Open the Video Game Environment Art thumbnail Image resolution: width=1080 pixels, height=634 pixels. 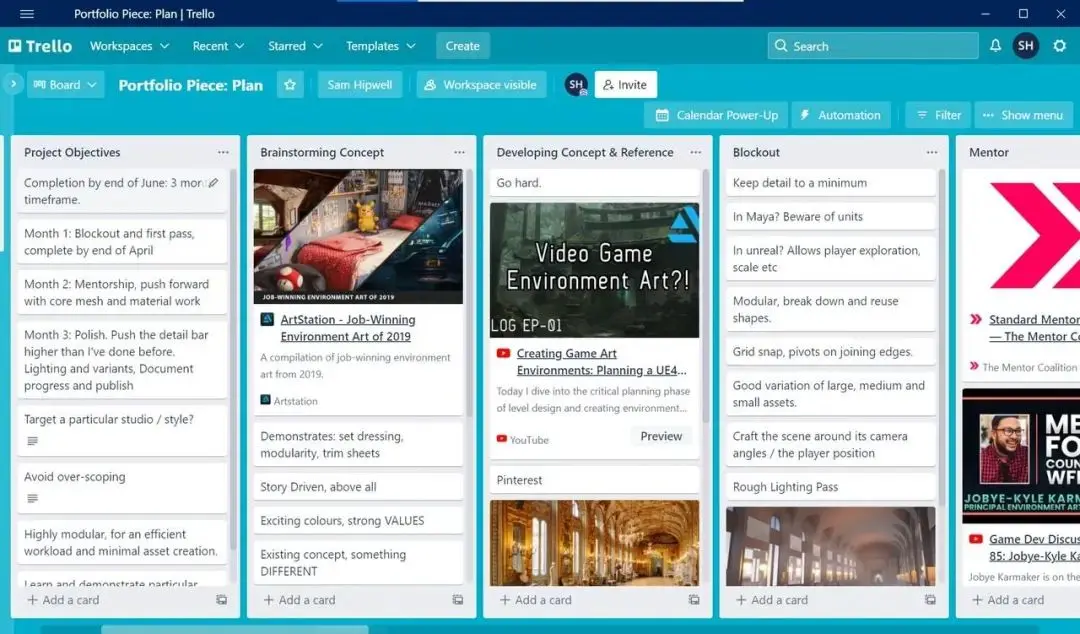coord(594,270)
